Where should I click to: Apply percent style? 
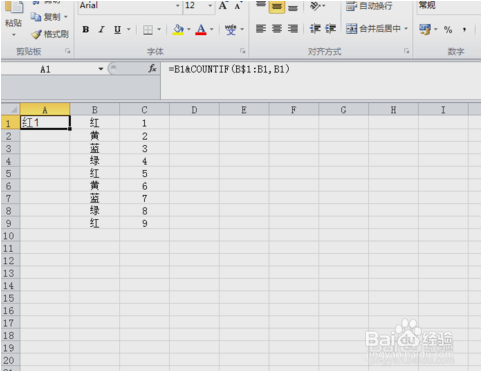click(x=448, y=30)
